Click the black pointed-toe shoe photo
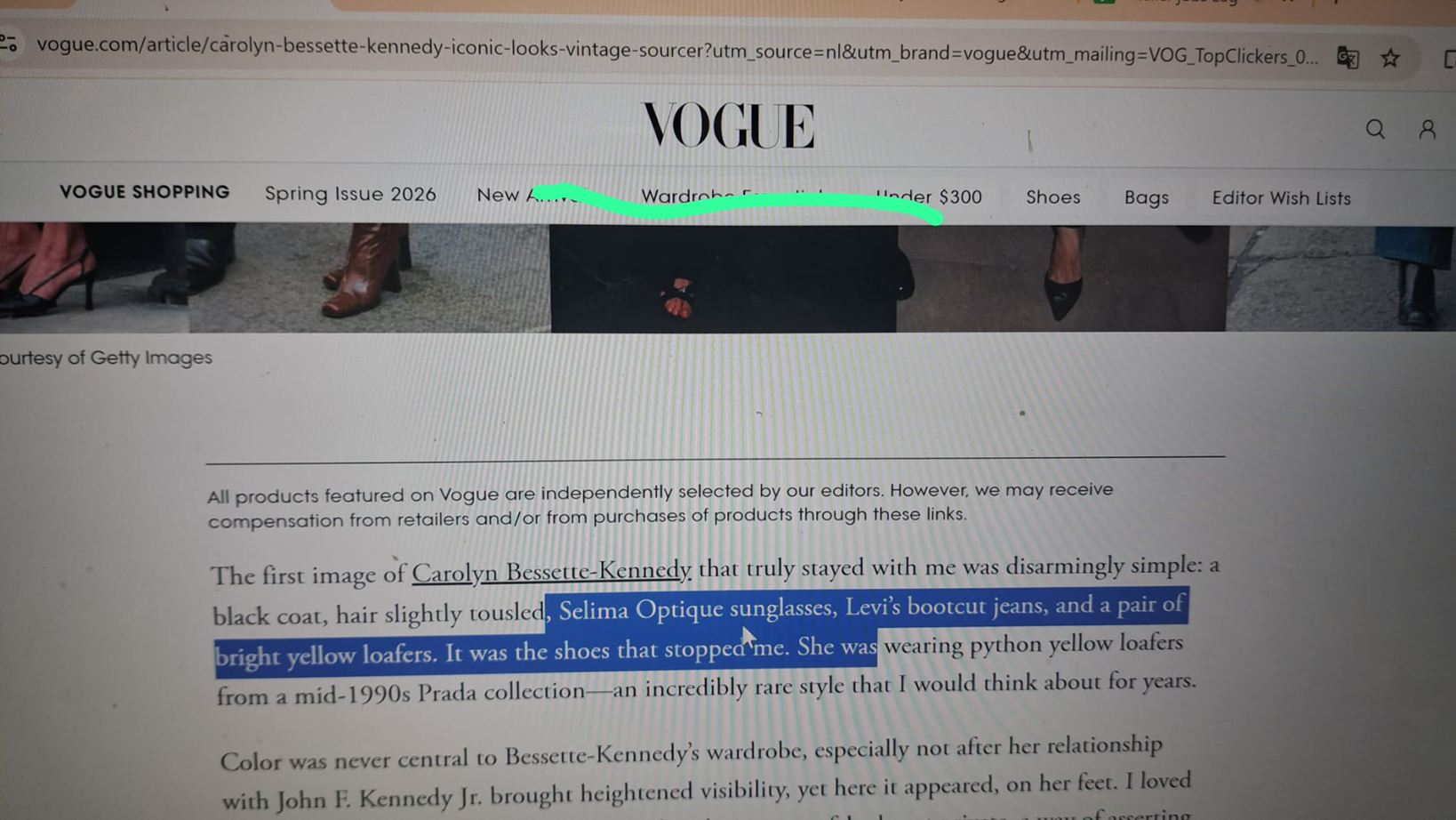The width and height of the screenshot is (1456, 820). pyautogui.click(x=1062, y=278)
